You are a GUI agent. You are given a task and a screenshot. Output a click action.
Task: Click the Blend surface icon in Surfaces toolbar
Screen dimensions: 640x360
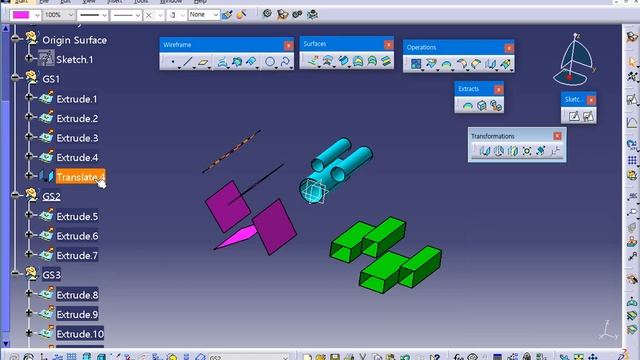tap(386, 61)
